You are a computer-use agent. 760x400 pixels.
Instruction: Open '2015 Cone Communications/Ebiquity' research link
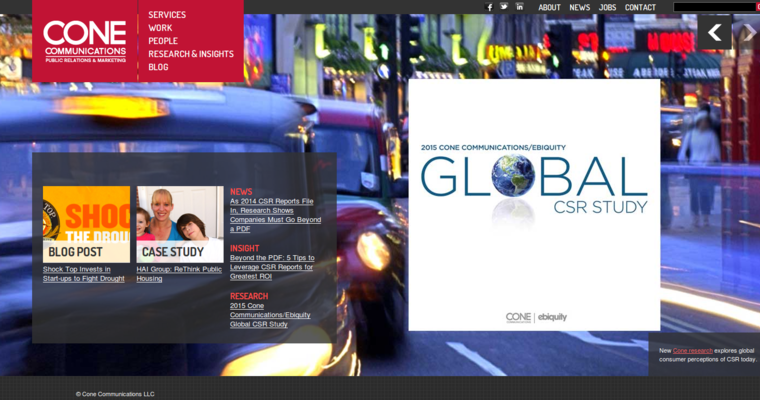coord(270,315)
